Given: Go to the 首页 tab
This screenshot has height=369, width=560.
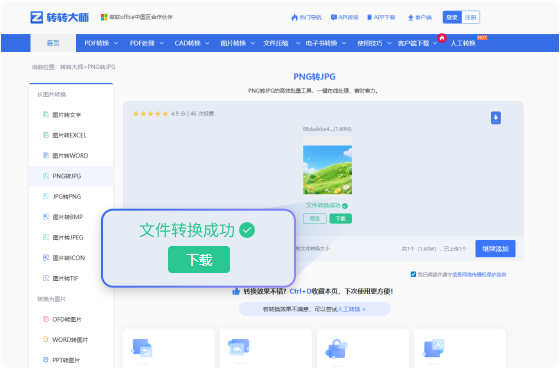Looking at the screenshot, I should [53, 43].
